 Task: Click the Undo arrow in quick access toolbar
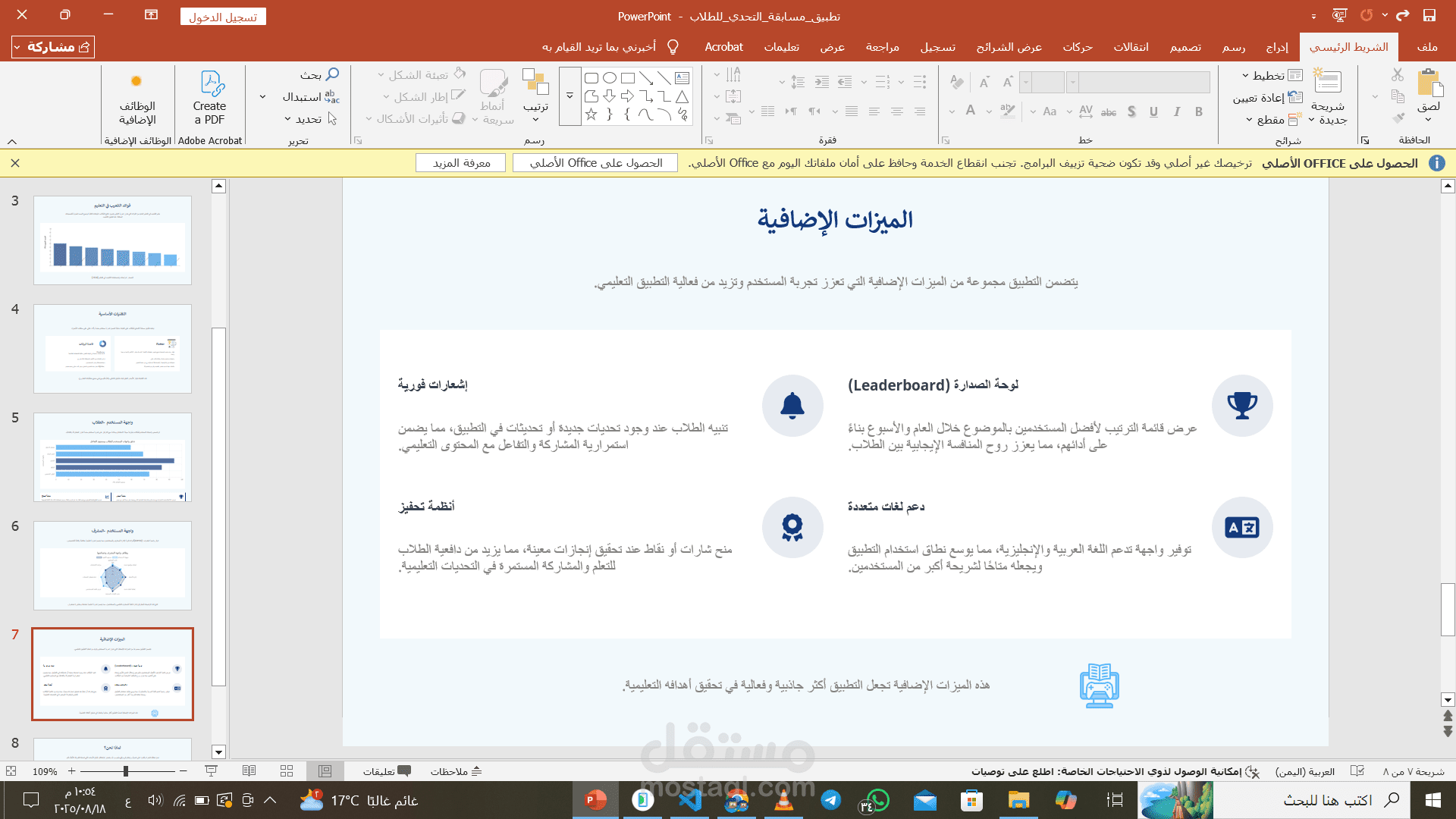point(1403,15)
